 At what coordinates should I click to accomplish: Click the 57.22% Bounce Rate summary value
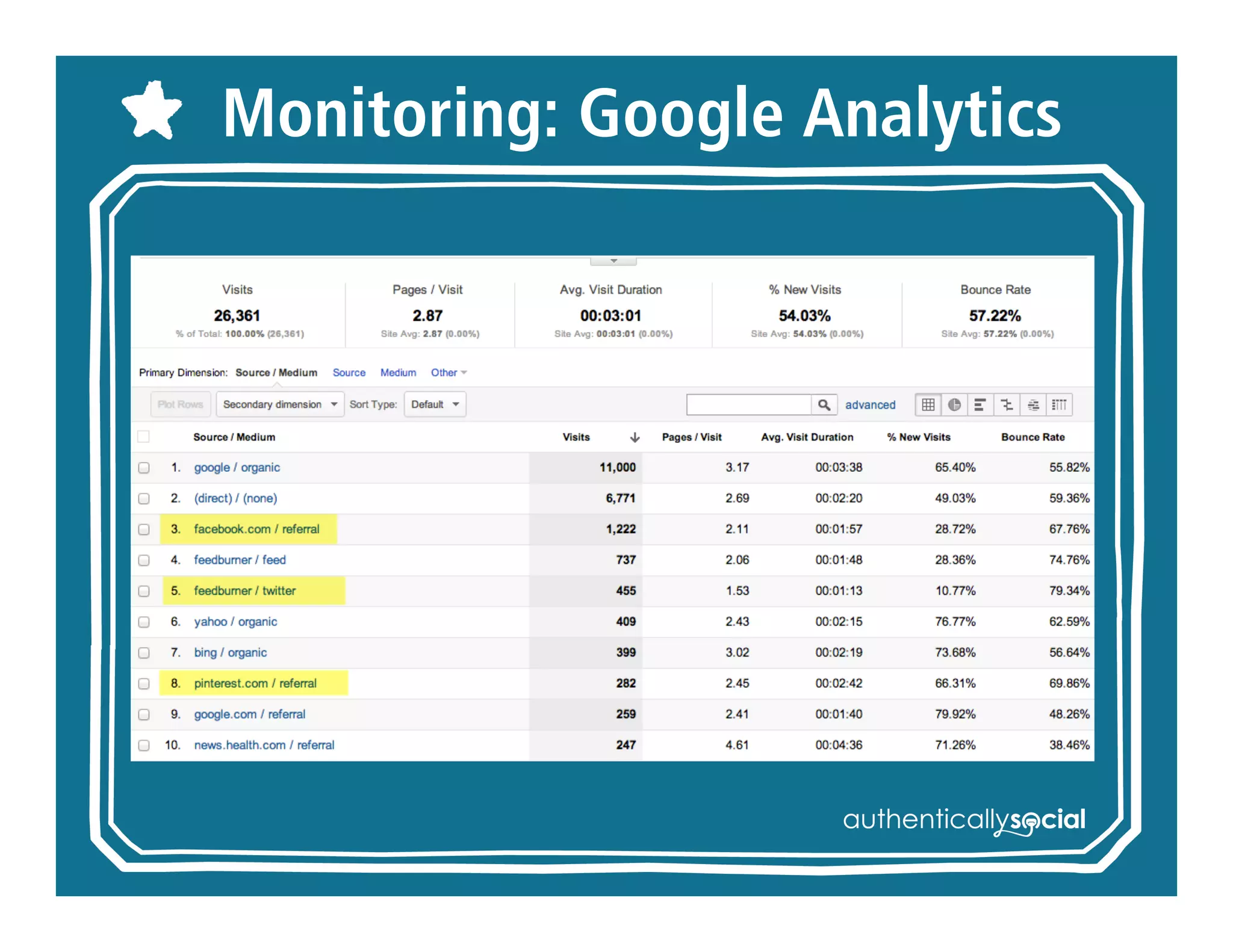995,316
